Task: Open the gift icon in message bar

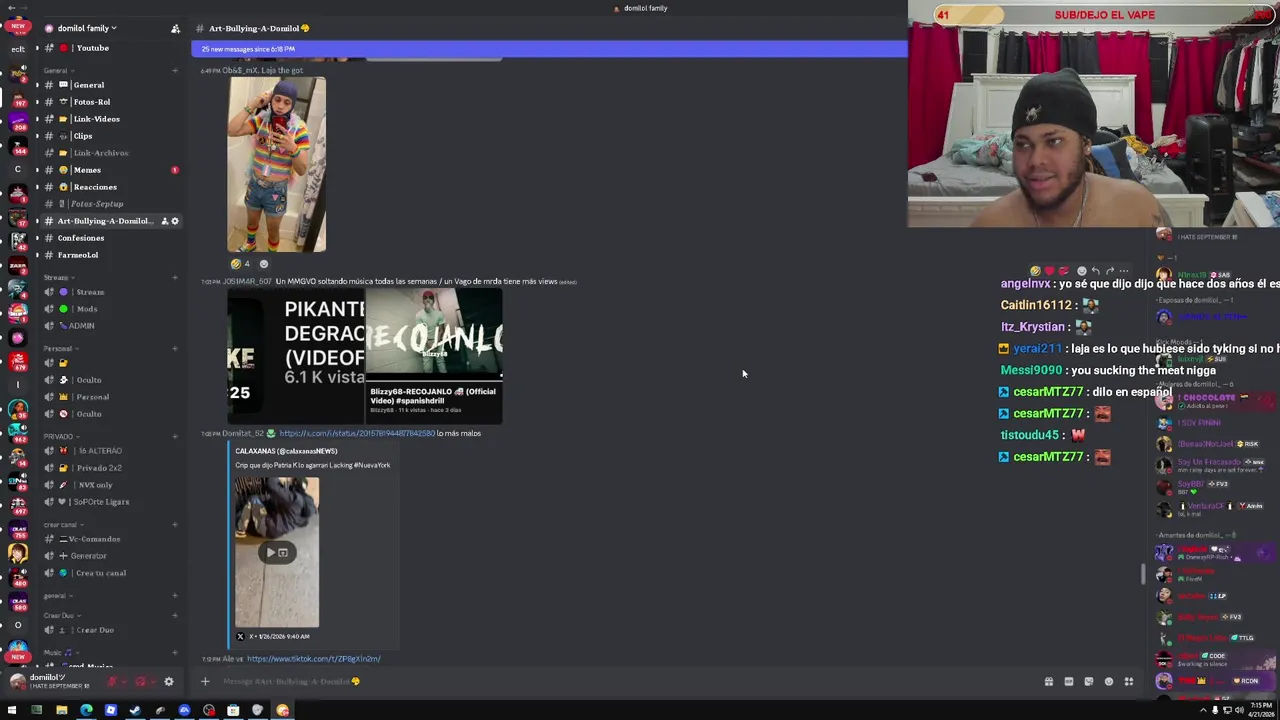Action: point(1048,682)
